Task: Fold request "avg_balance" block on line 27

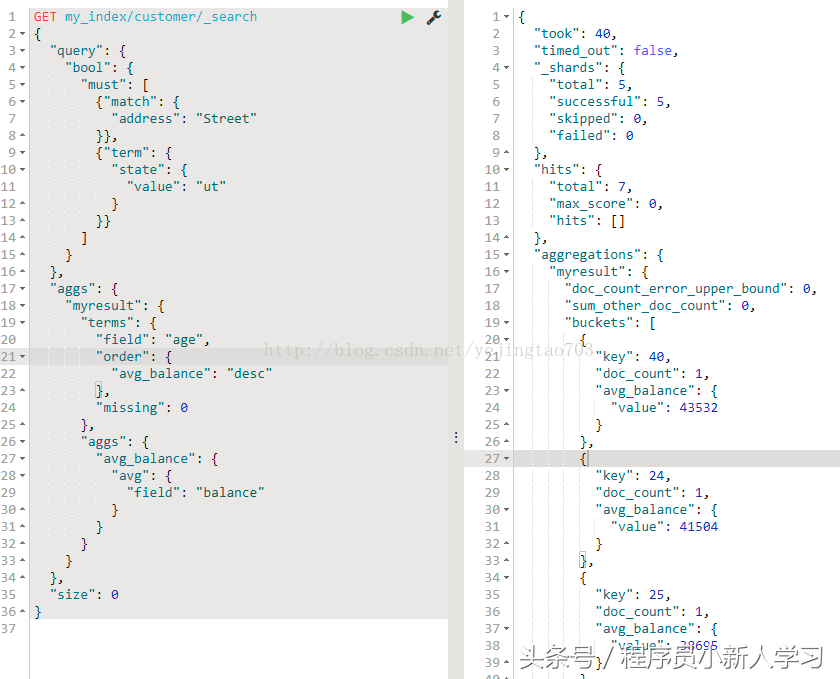Action: [x=22, y=459]
